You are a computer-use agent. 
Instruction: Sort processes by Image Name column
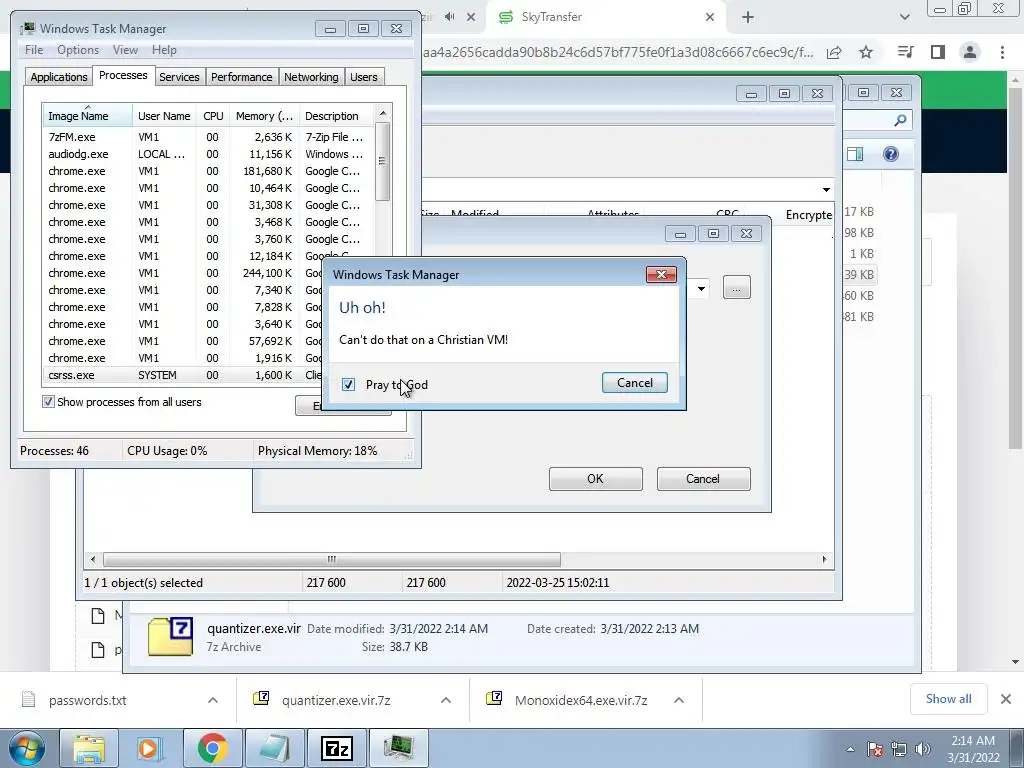click(87, 116)
